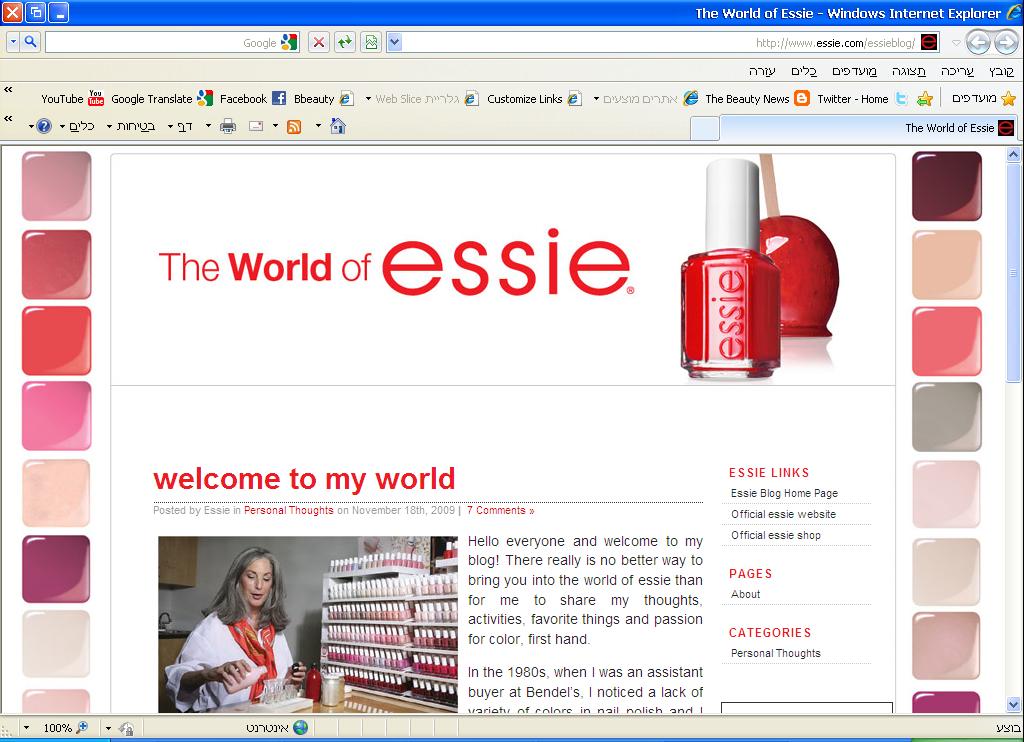Image resolution: width=1024 pixels, height=742 pixels.
Task: Open the yellow star מועדפים Favorites button
Action: 984,99
